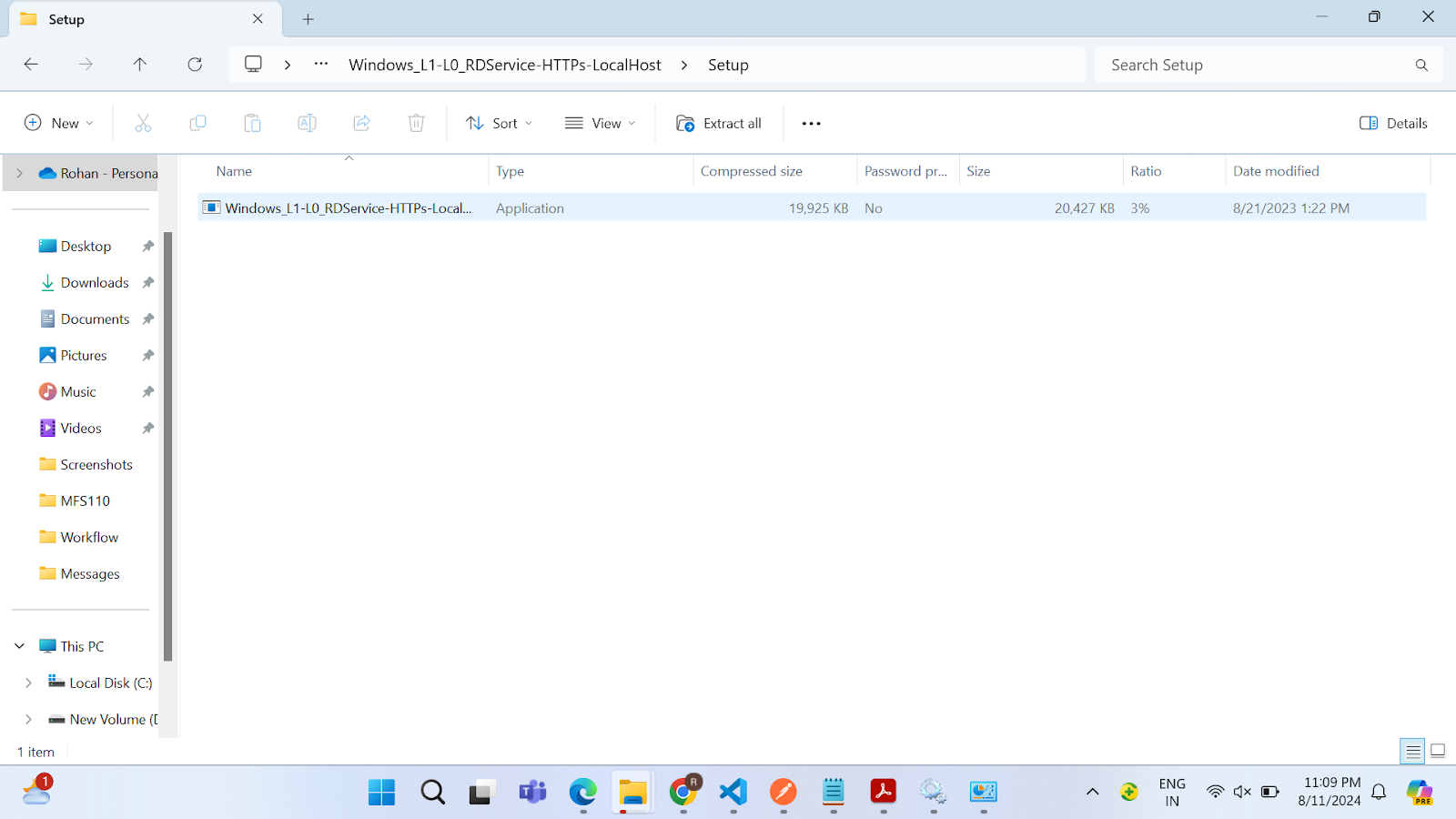This screenshot has width=1456, height=819.
Task: Open Desktop in navigation pane
Action: coord(86,246)
